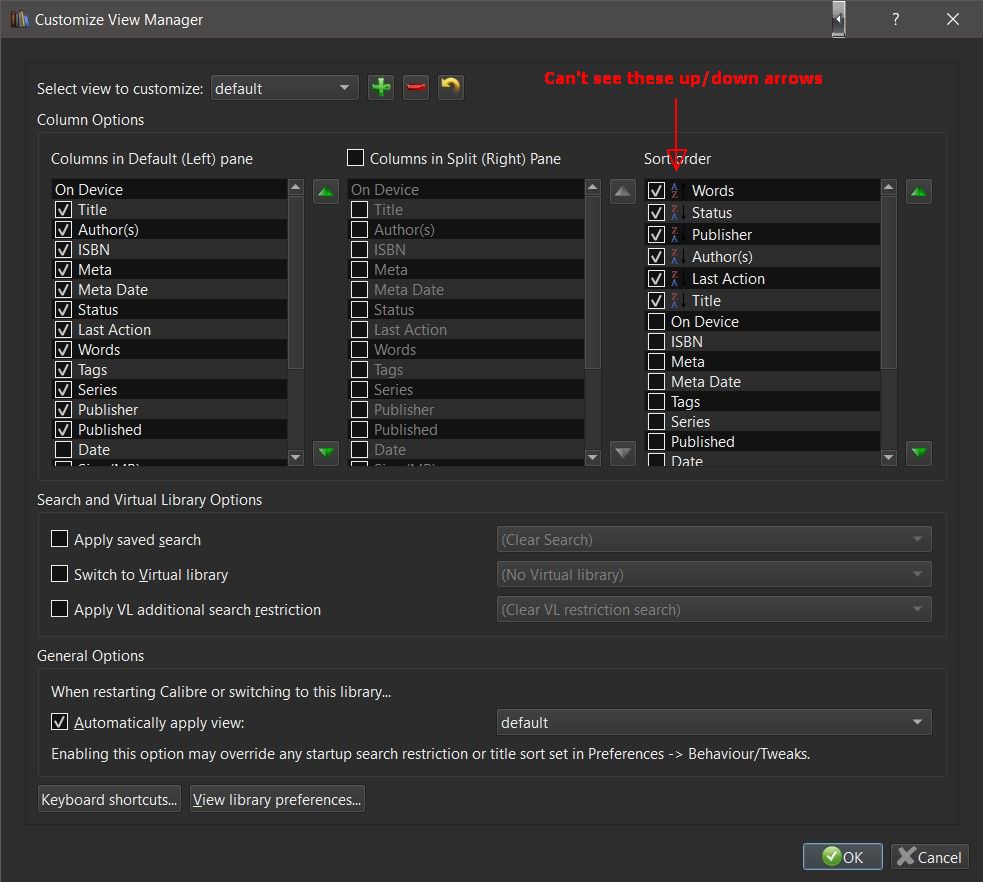The width and height of the screenshot is (983, 882).
Task: Move sort order item up
Action: [x=918, y=192]
